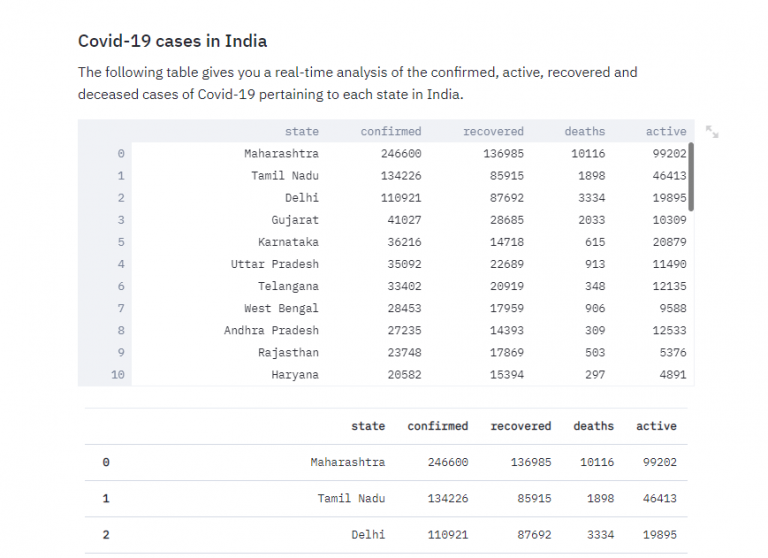Viewport: 768px width, 558px height.
Task: Select the Haryana state cell
Action: (295, 375)
